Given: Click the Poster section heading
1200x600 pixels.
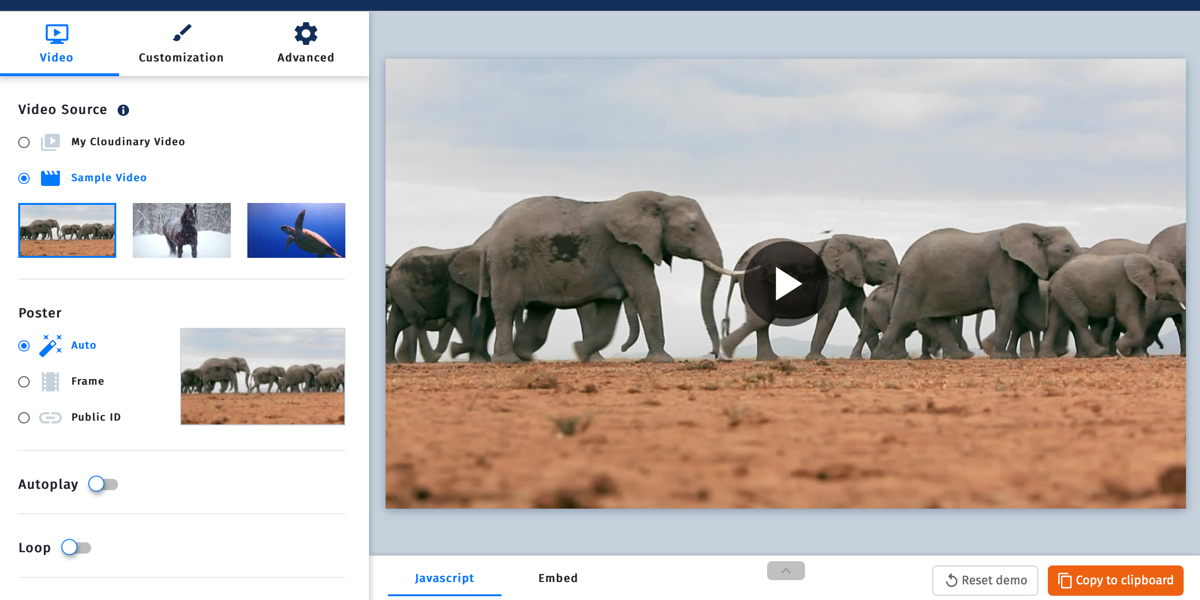Looking at the screenshot, I should pyautogui.click(x=40, y=313).
